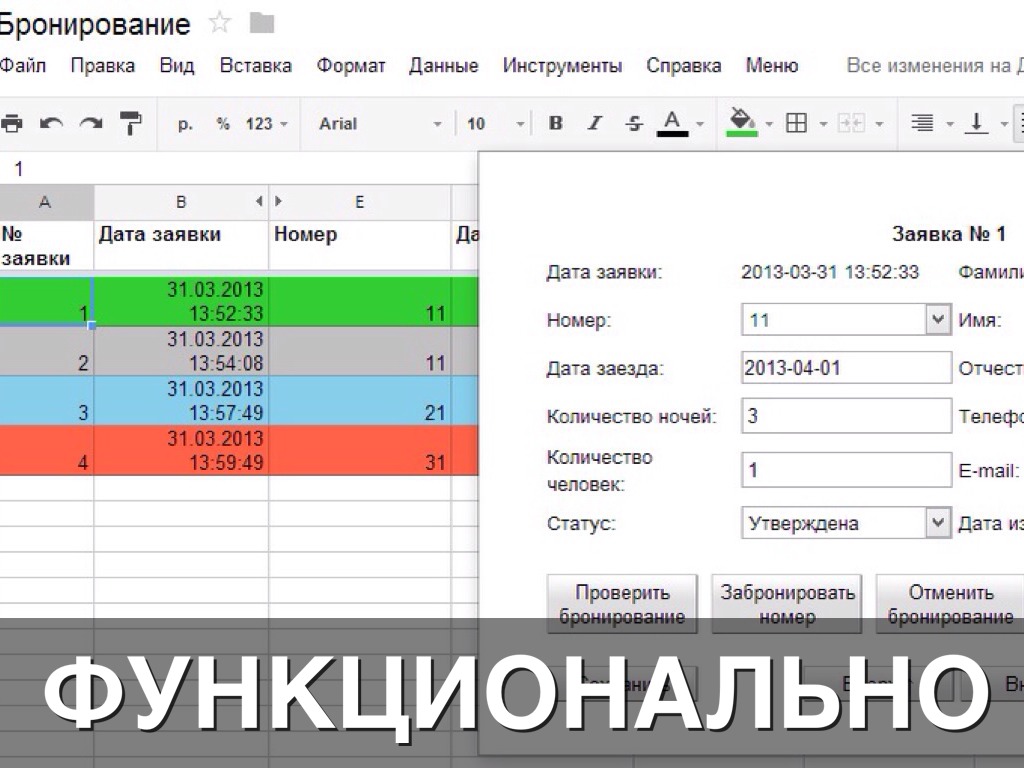Click the Проверить бронирование button
Image resolution: width=1024 pixels, height=768 pixels.
[622, 604]
